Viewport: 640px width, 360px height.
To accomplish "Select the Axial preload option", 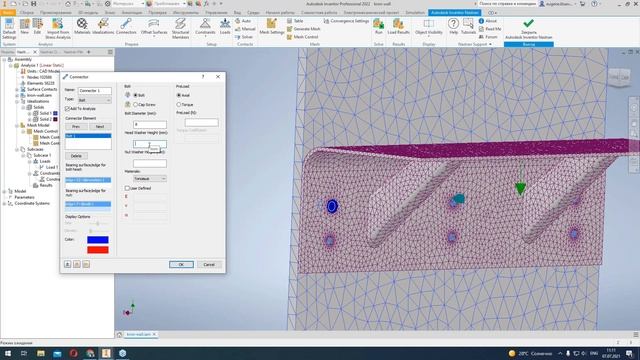I will (x=179, y=95).
